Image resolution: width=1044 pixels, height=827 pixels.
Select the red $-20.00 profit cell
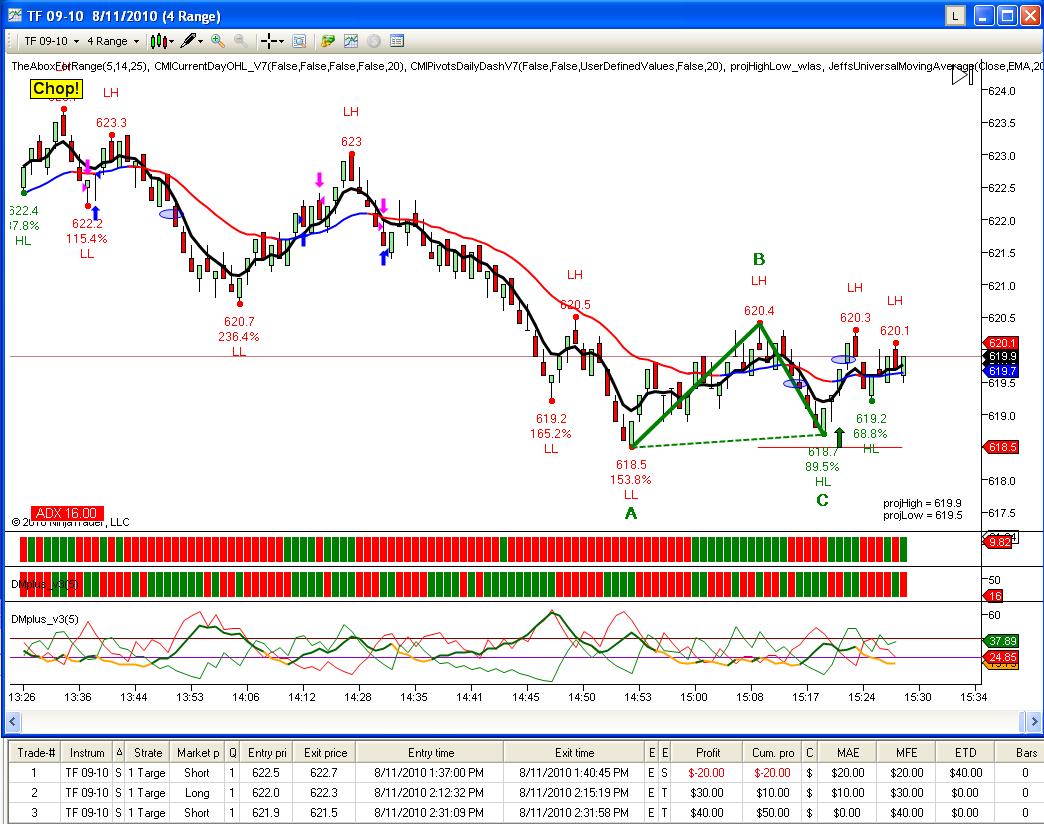(x=706, y=773)
